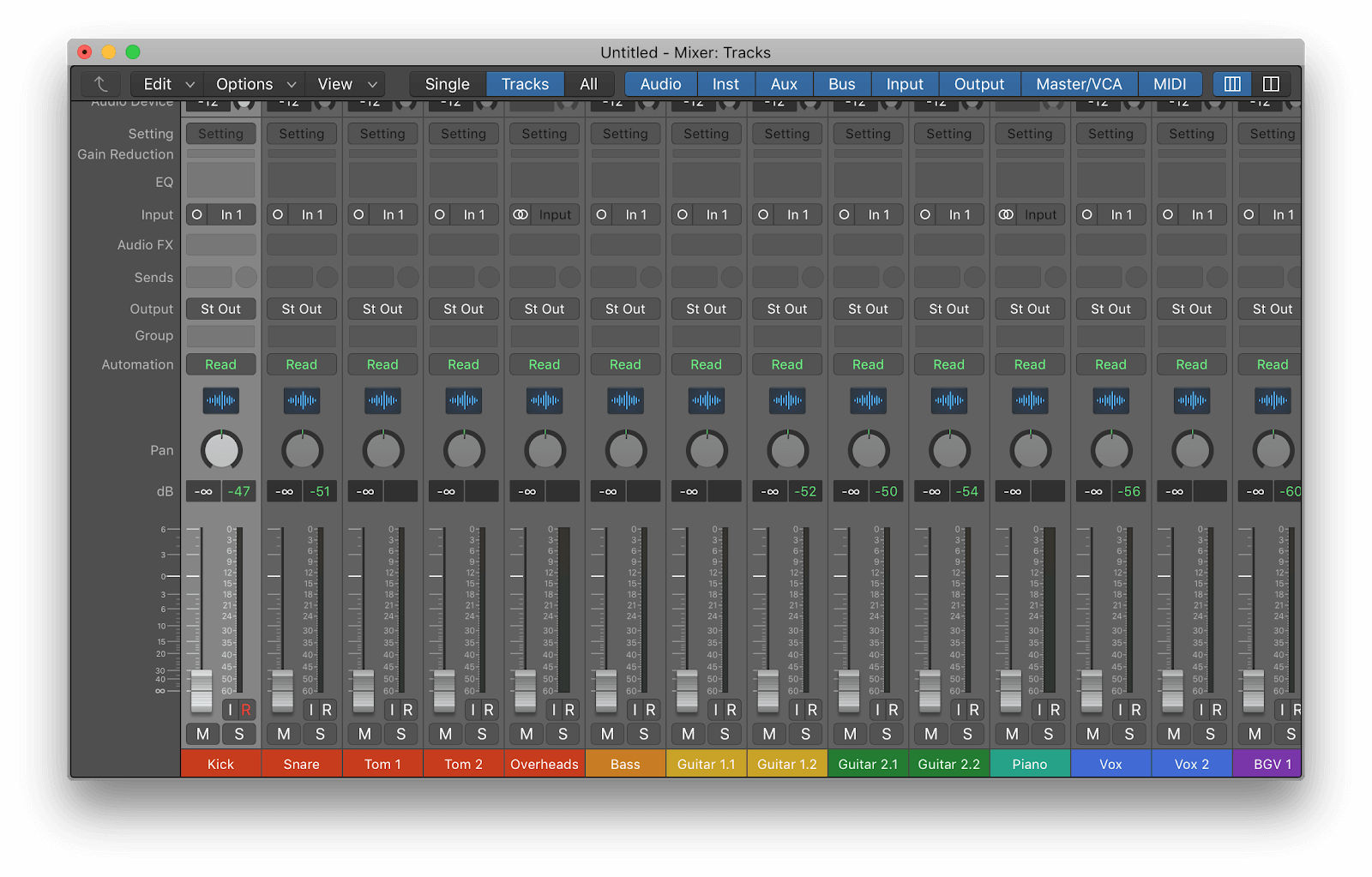Switch to the Single tab
Image resolution: width=1372 pixels, height=877 pixels.
click(446, 83)
